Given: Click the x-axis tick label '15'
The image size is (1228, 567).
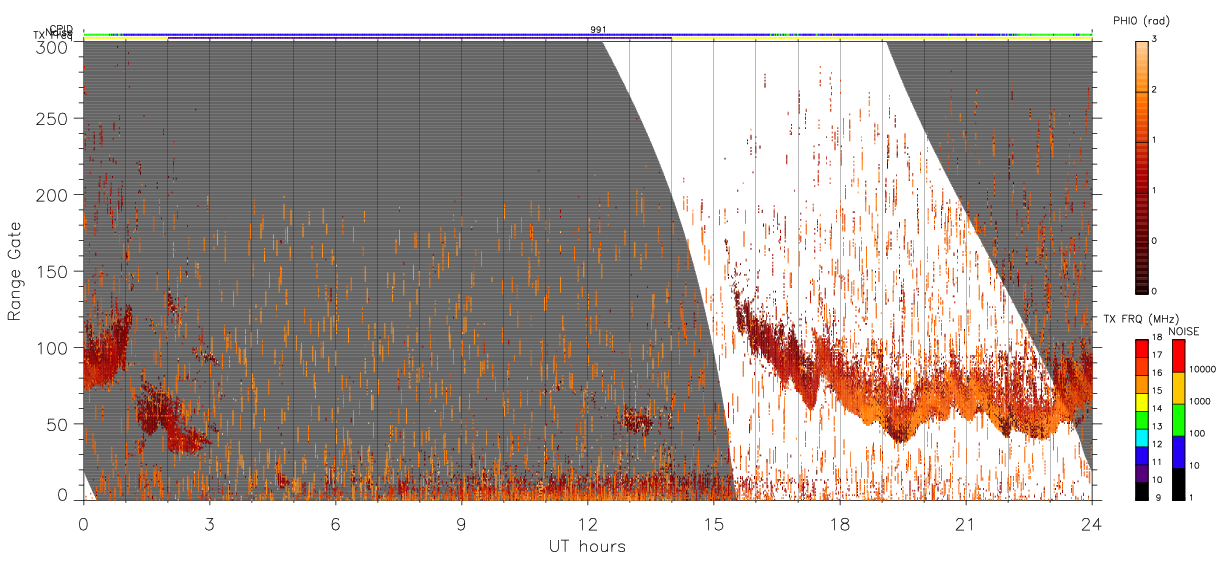Looking at the screenshot, I should point(713,523).
